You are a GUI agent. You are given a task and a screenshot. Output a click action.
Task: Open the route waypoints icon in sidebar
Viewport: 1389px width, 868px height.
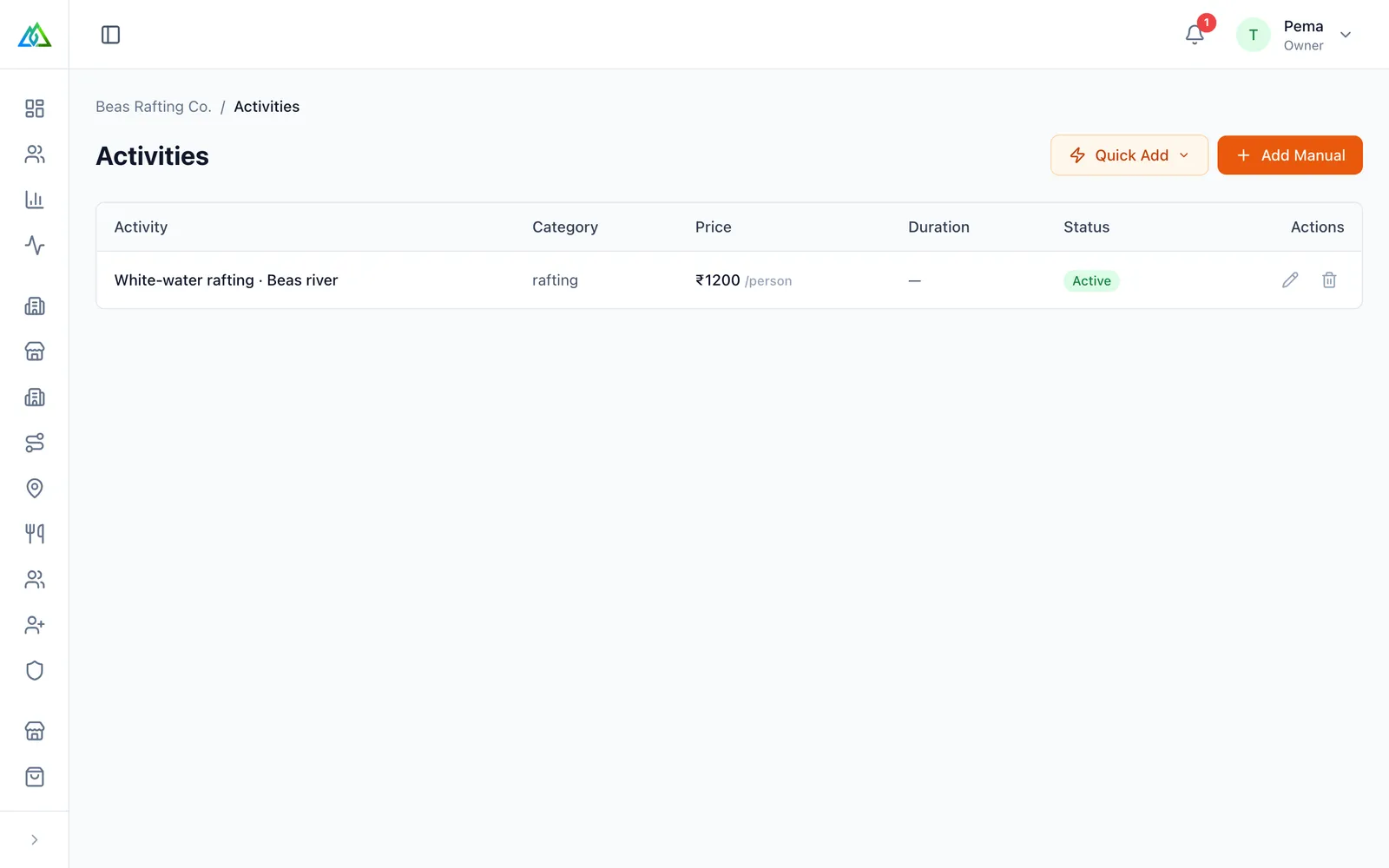point(35,443)
